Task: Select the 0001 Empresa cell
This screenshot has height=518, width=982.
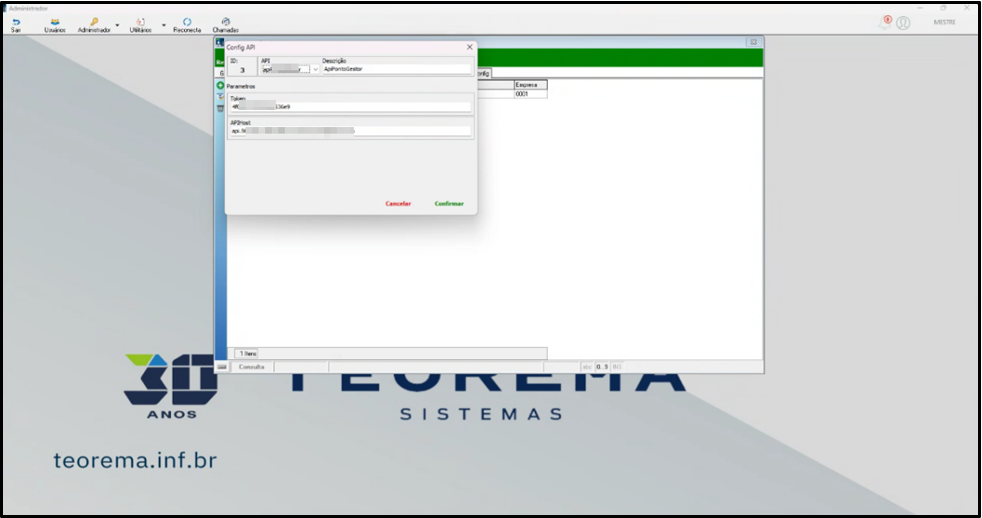Action: point(530,94)
